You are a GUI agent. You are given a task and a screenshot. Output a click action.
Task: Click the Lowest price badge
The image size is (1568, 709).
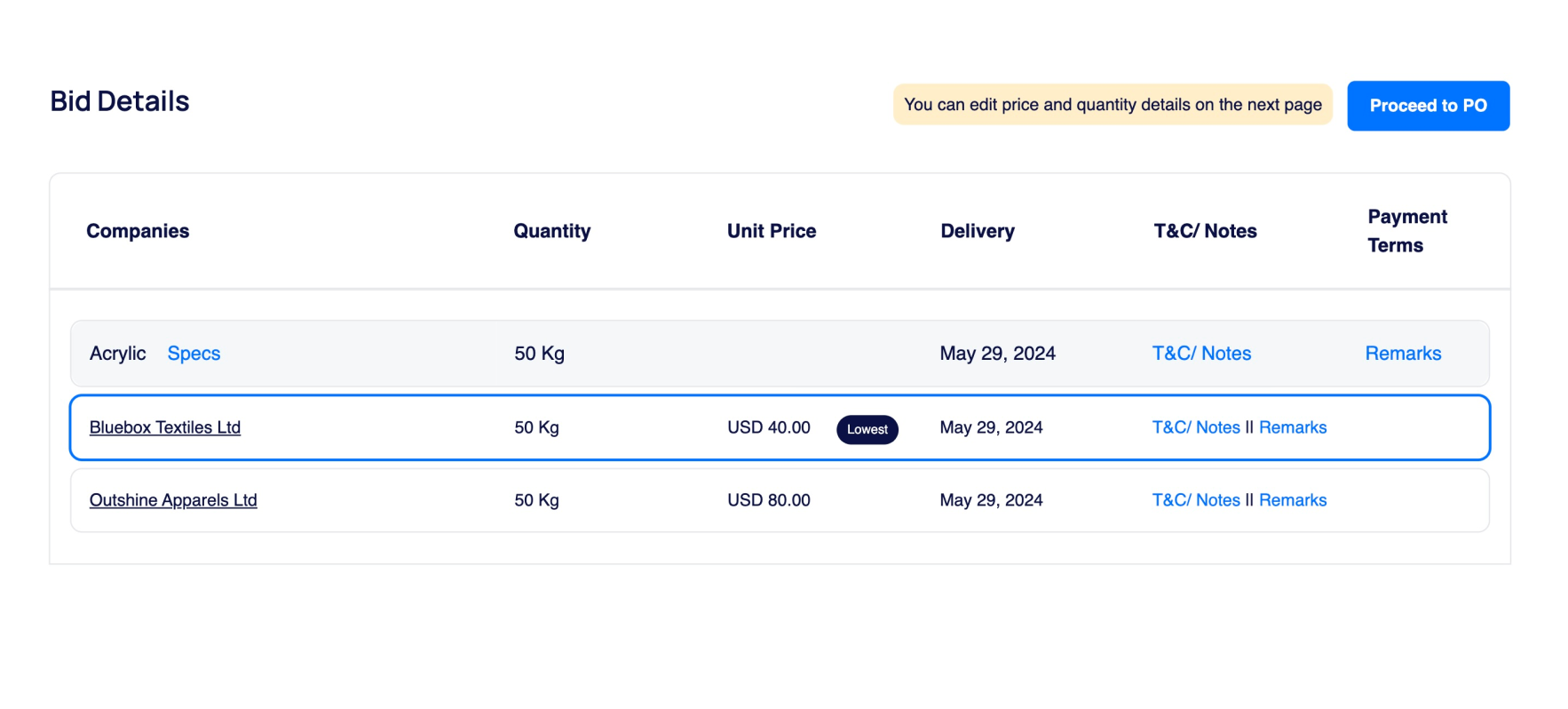click(x=867, y=429)
